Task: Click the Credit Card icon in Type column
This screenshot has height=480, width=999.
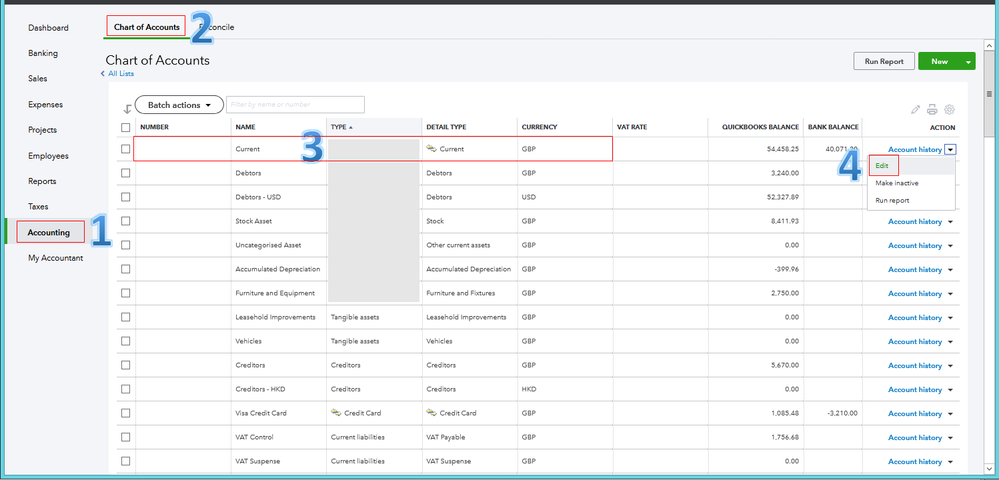Action: click(336, 413)
